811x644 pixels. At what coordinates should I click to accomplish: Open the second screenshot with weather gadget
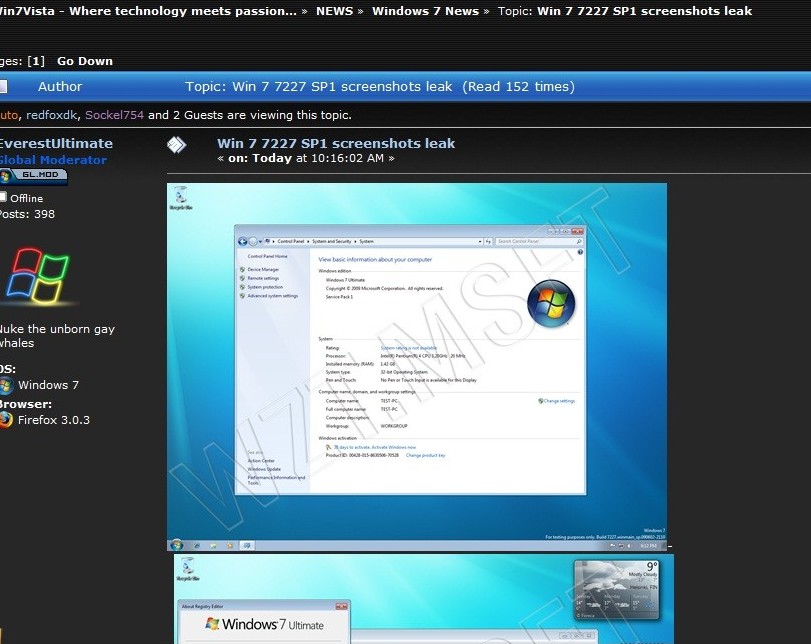[x=424, y=599]
